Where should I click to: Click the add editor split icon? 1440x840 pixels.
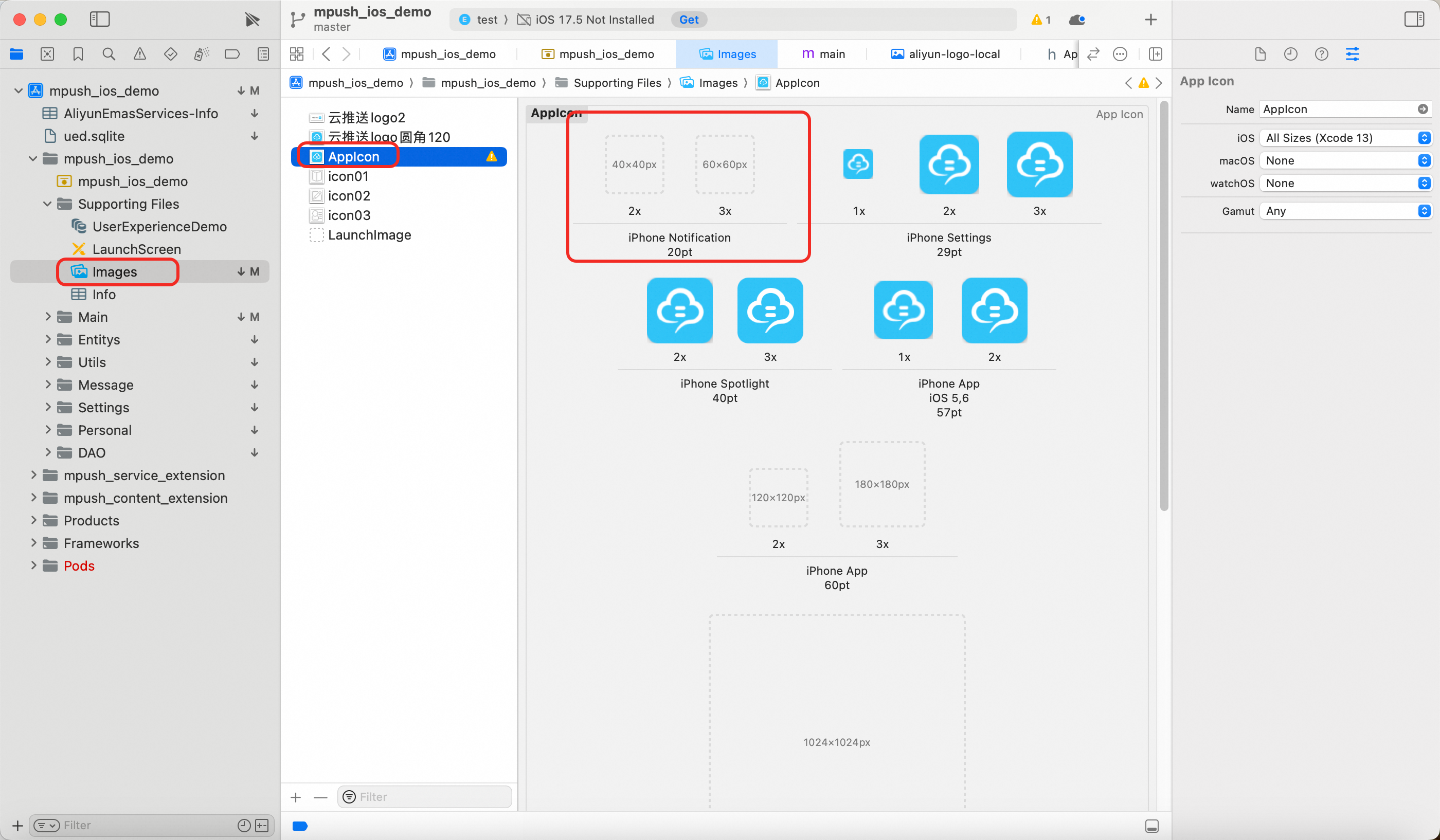(x=1156, y=54)
